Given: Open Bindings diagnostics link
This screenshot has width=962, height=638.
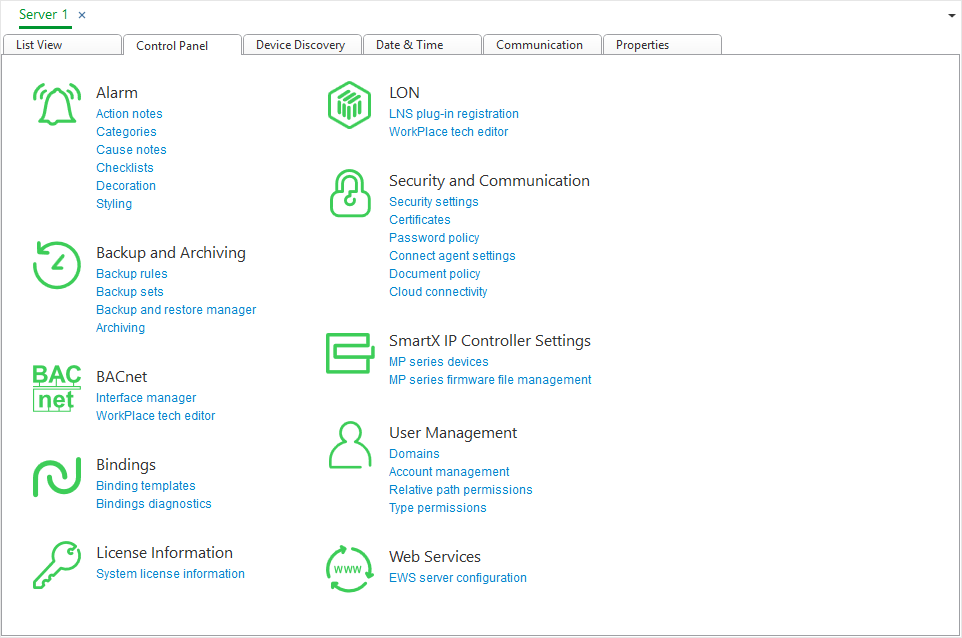Looking at the screenshot, I should click(153, 504).
